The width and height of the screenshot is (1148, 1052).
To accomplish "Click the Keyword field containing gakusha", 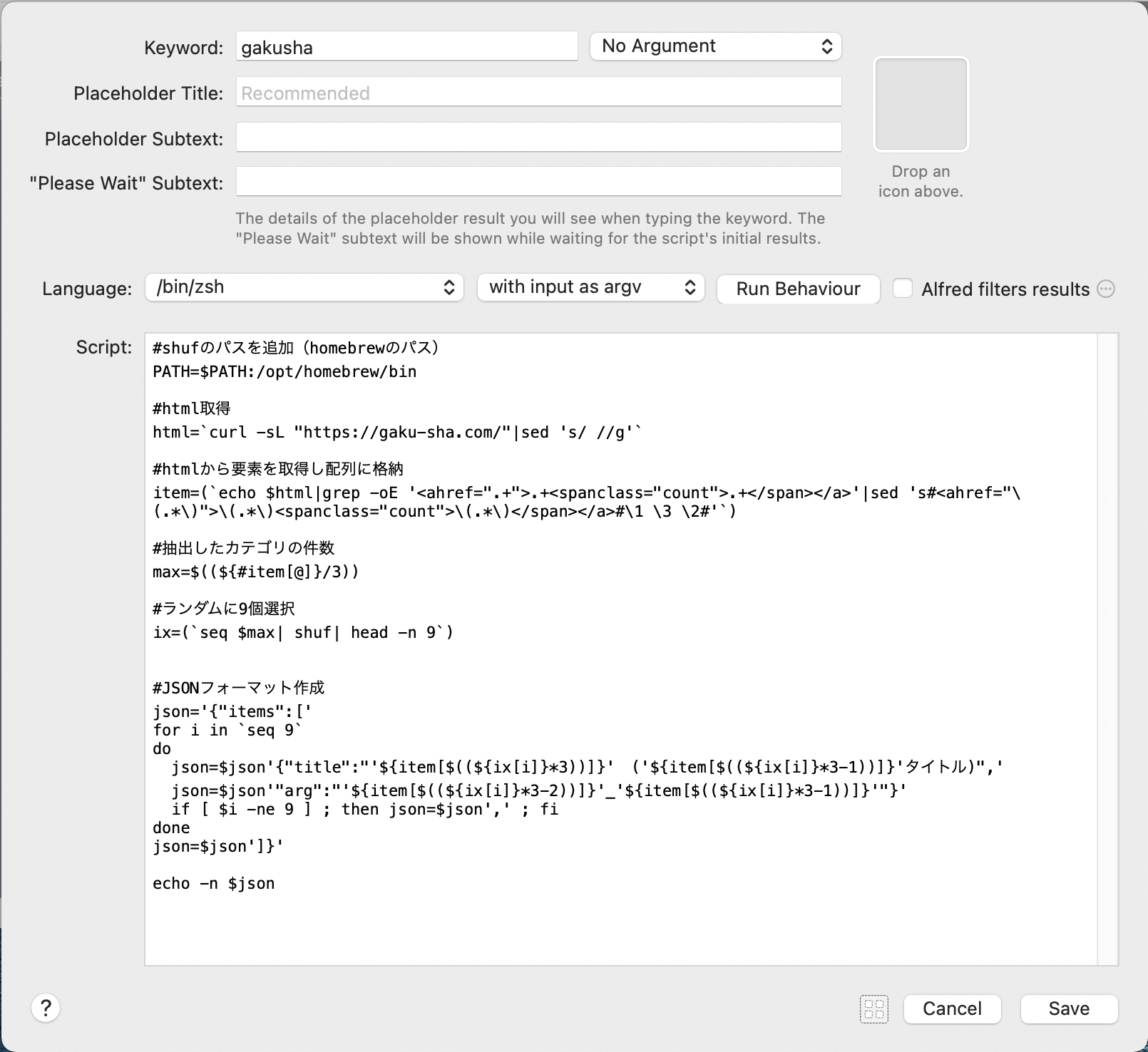I will point(406,47).
